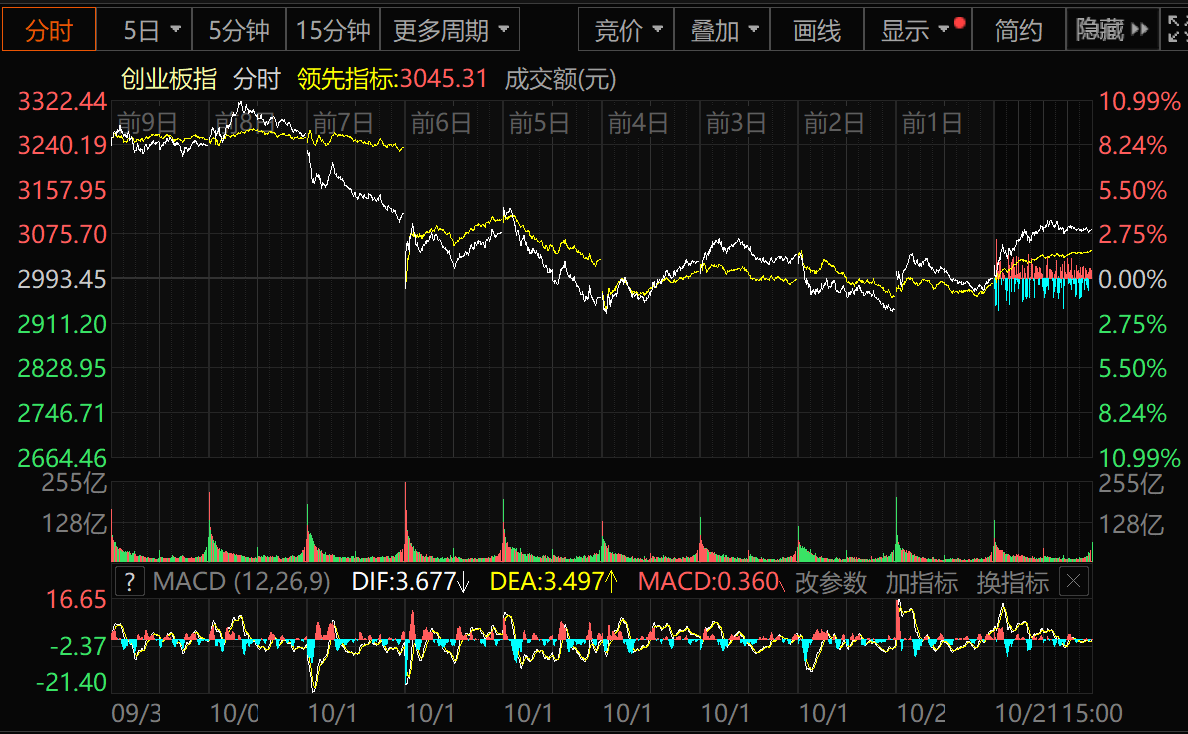
Task: Select the 前5日 day marker on chart
Action: point(538,123)
